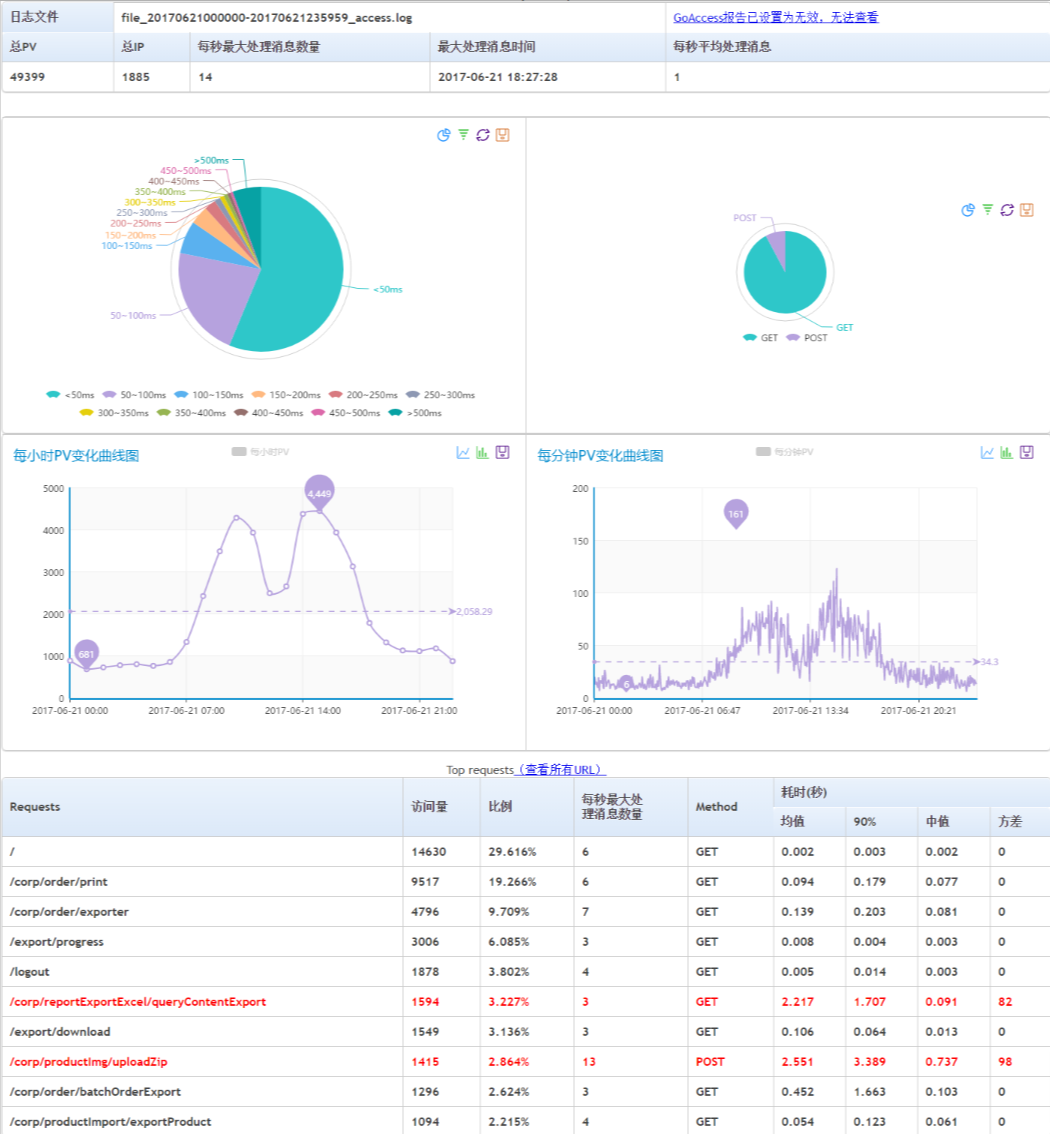Restore the response-time pie chart

[483, 135]
